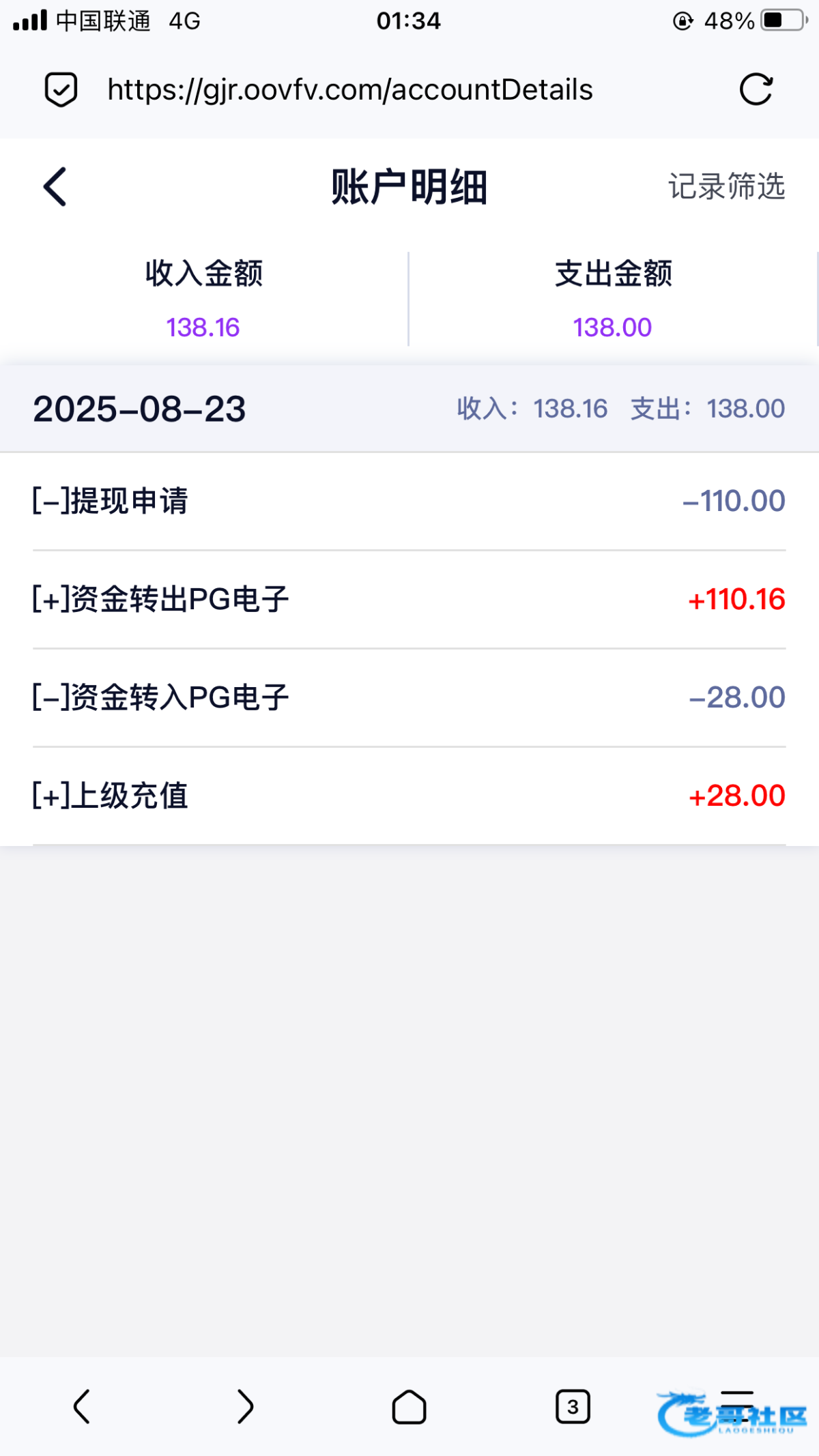Open the 资金转出PG电子 transaction record
This screenshot has height=1456, width=819.
coord(409,599)
